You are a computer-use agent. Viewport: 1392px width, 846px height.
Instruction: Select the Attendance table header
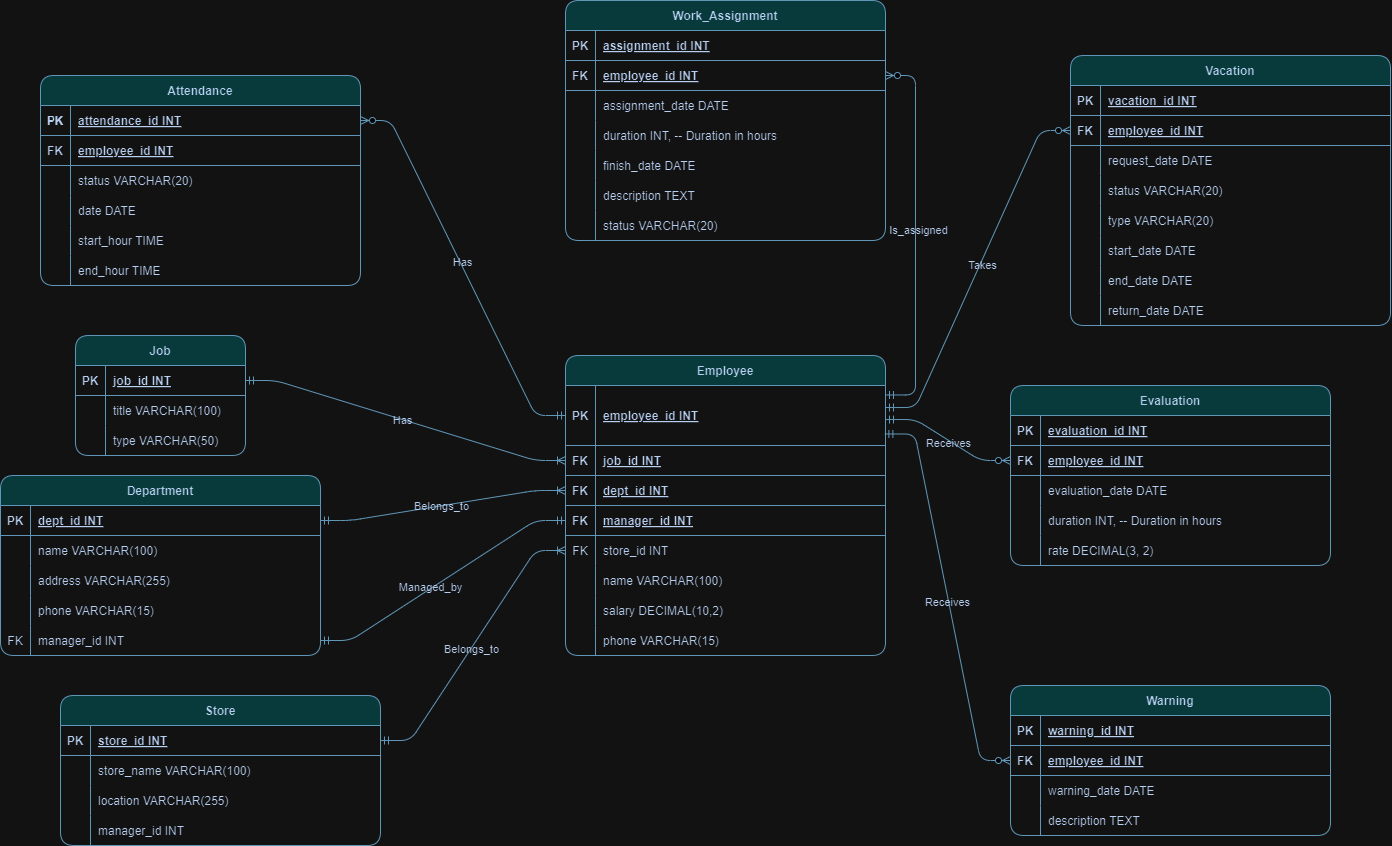[x=199, y=90]
